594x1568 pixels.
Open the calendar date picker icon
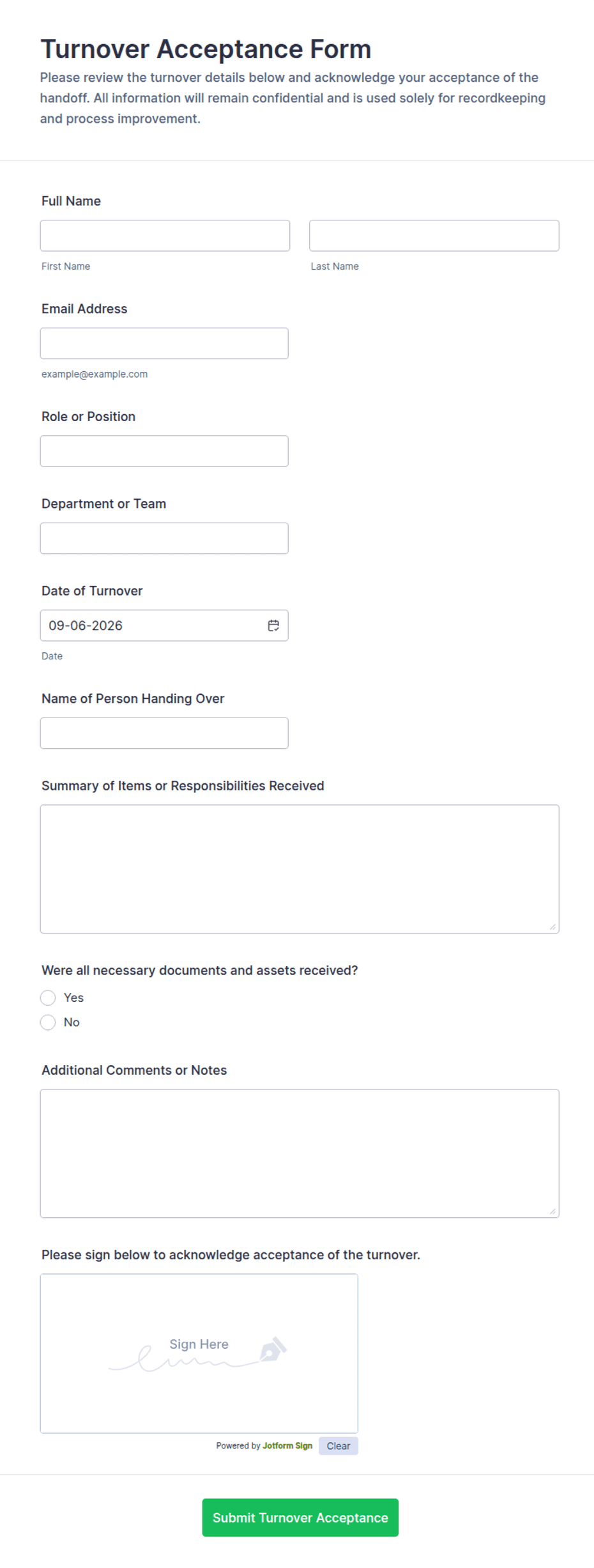point(273,626)
